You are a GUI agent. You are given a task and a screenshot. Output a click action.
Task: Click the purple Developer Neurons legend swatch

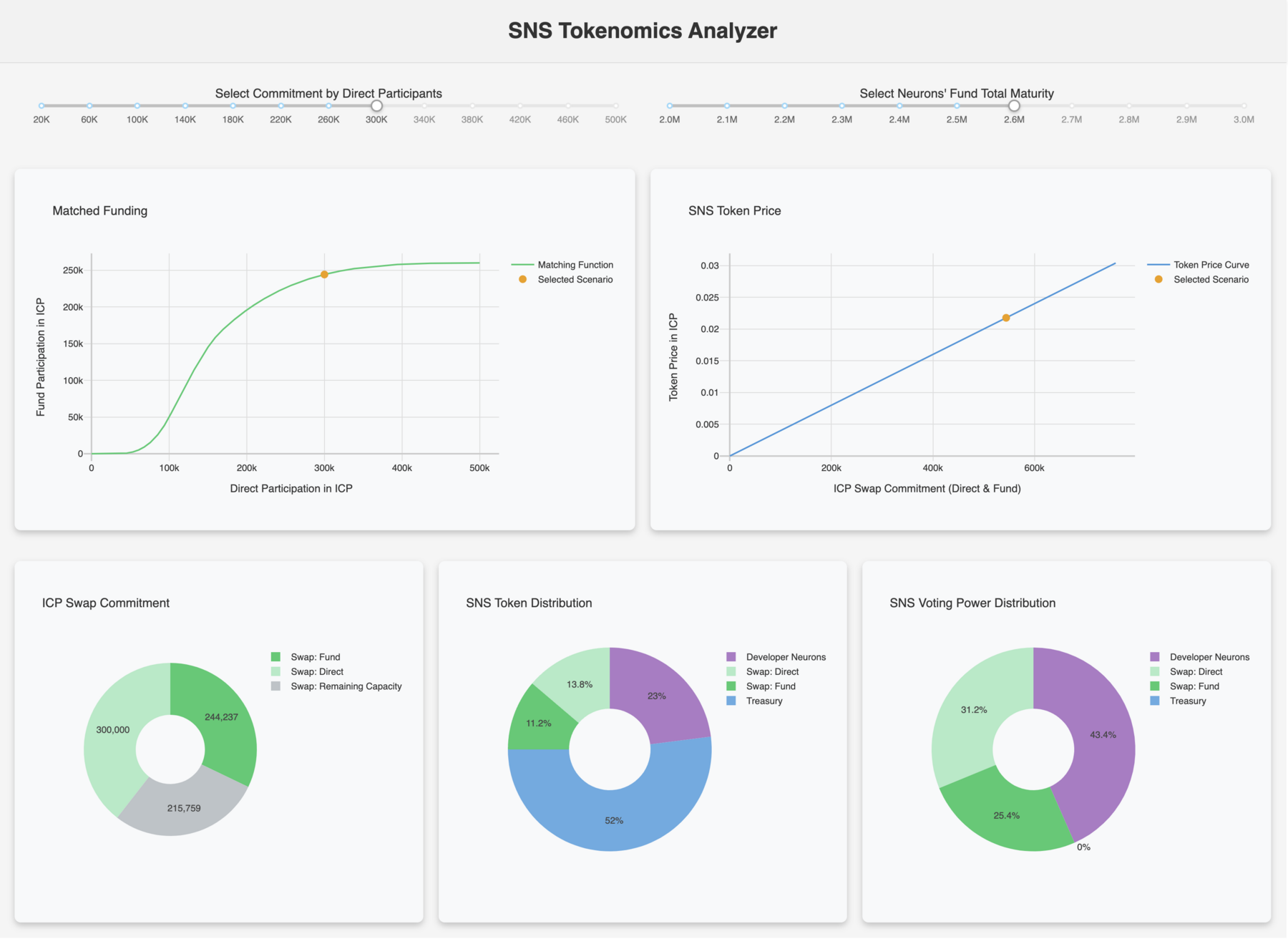[731, 656]
